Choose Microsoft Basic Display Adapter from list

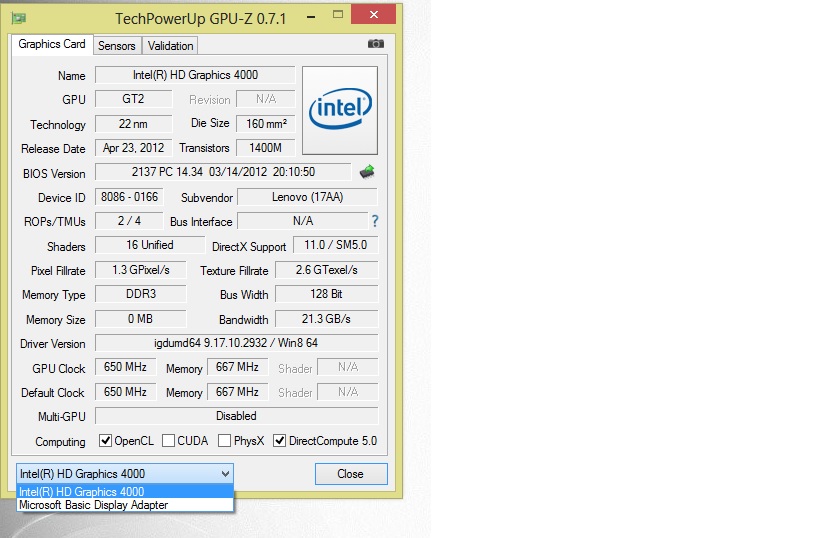tap(125, 505)
